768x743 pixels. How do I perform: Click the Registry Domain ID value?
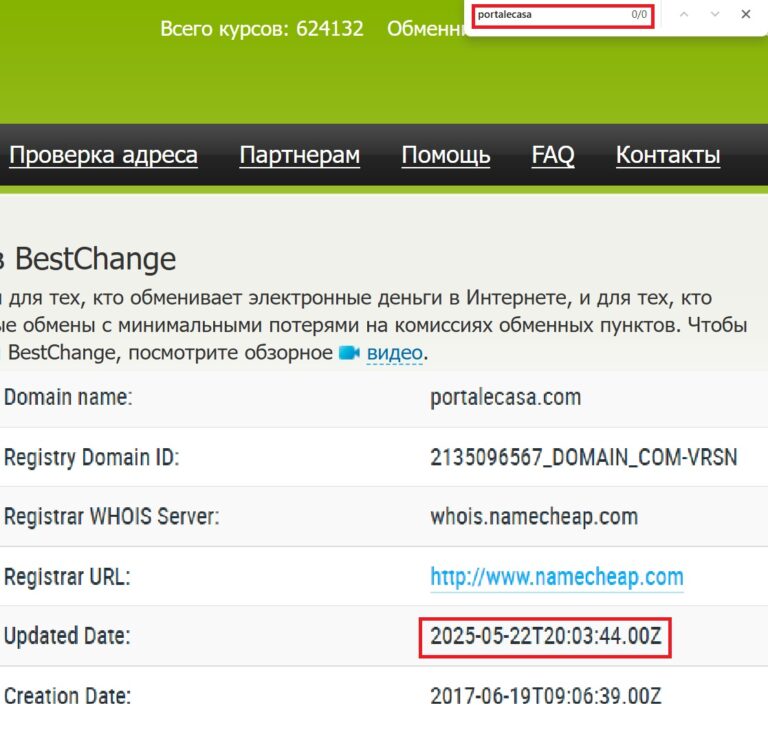(x=583, y=458)
